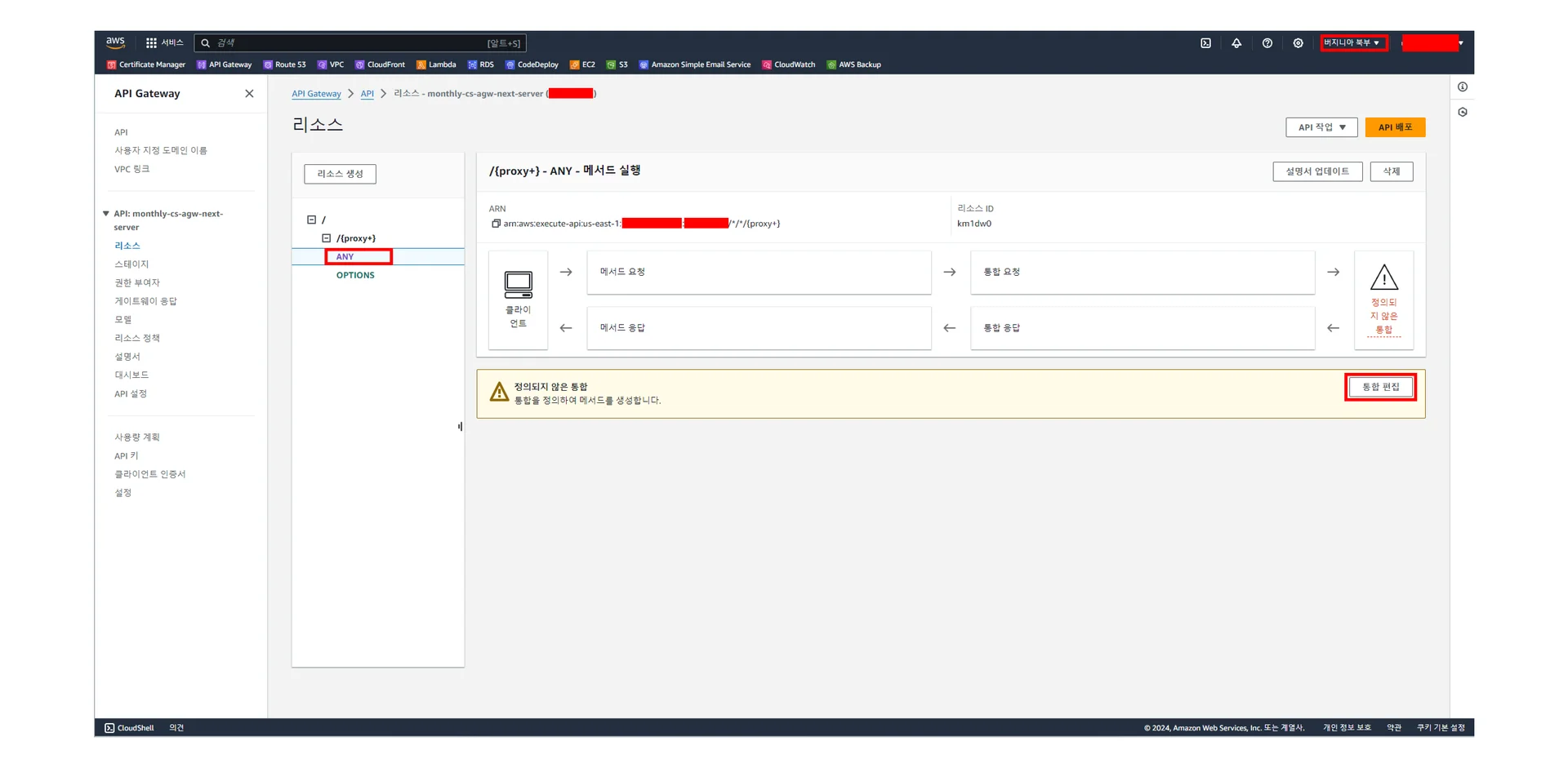
Task: Open the services grid menu
Action: [x=151, y=43]
